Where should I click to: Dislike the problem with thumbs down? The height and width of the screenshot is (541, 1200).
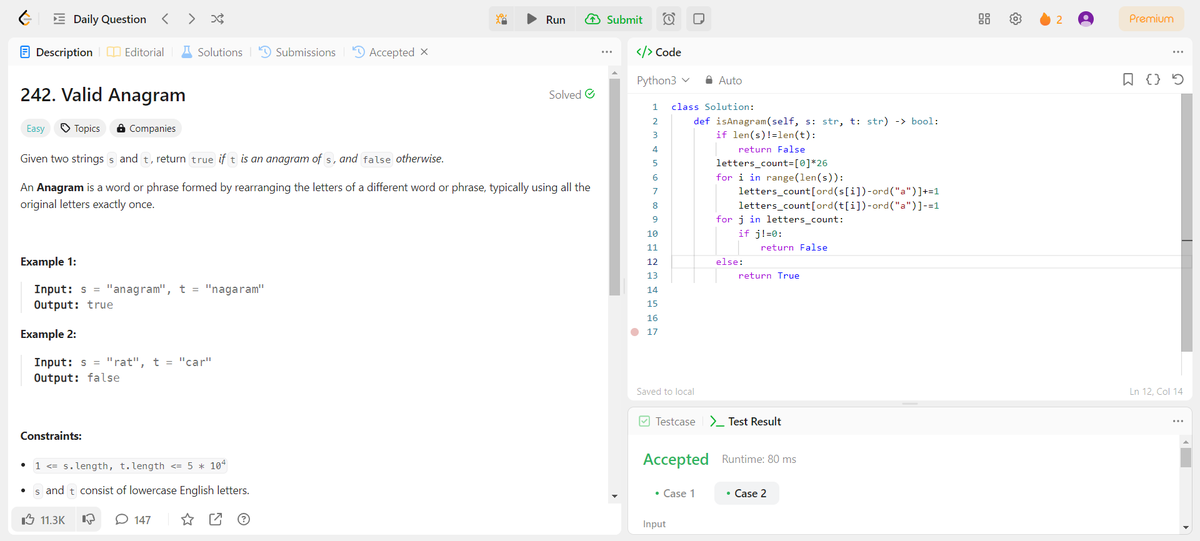tap(87, 520)
